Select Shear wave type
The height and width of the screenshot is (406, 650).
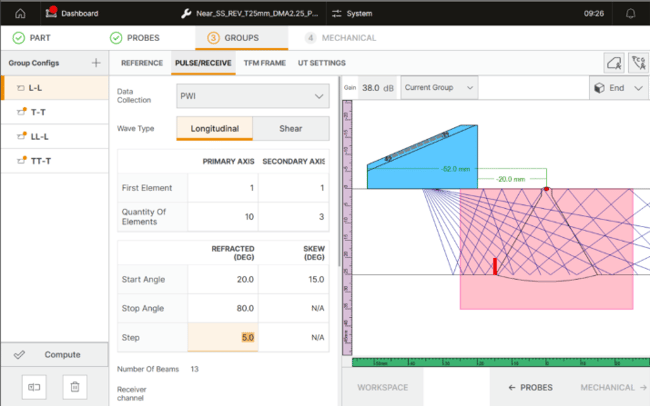point(291,128)
